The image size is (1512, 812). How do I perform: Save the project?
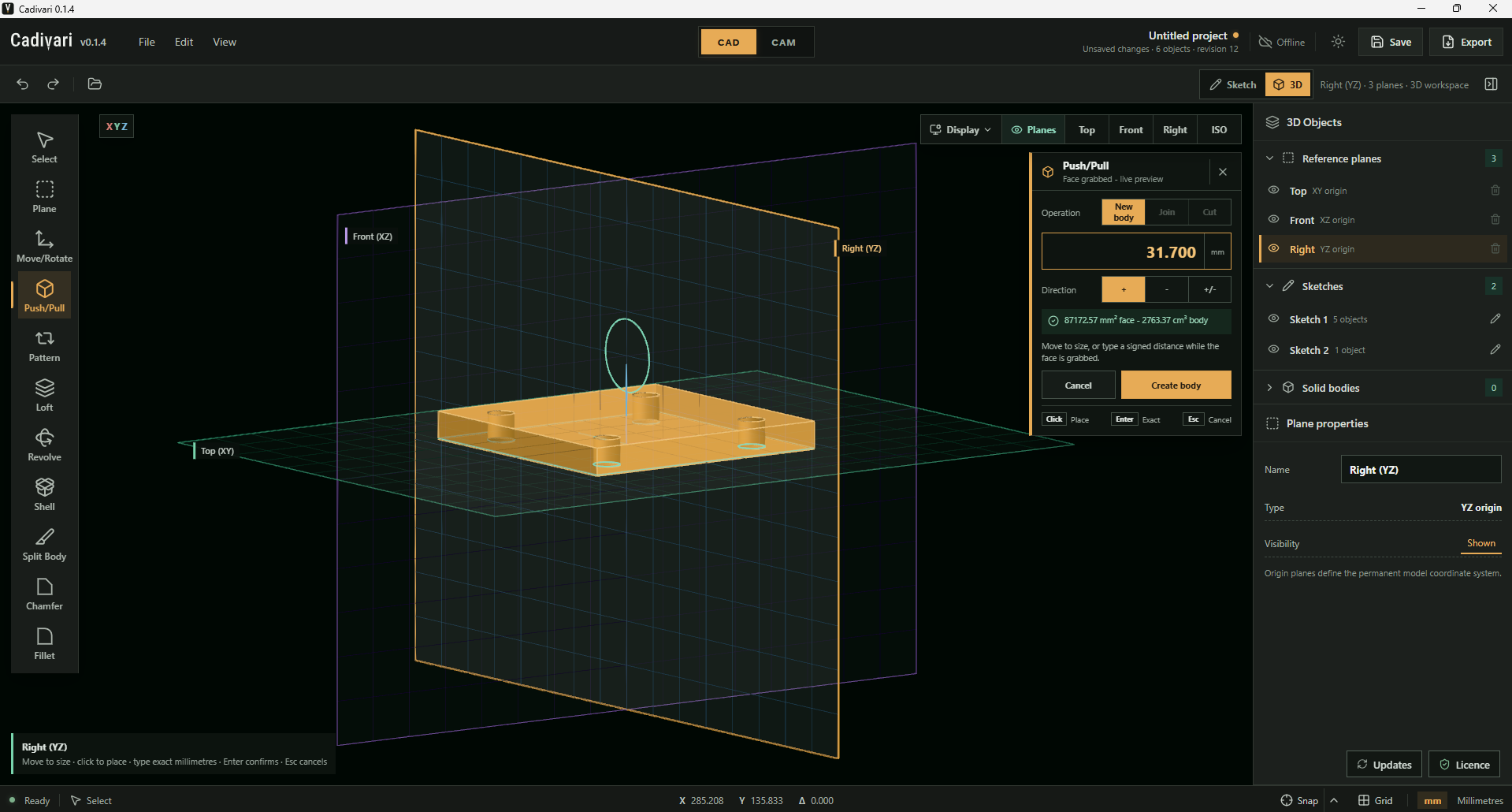[1391, 42]
